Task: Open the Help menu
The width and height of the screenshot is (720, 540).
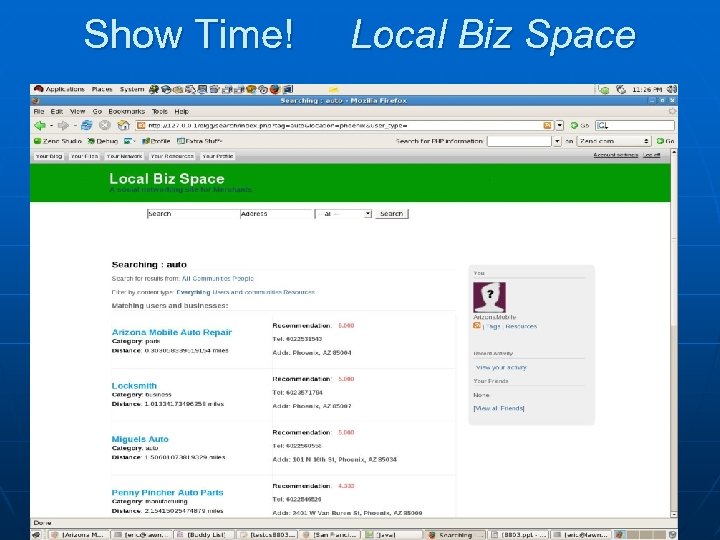Action: coord(181,111)
